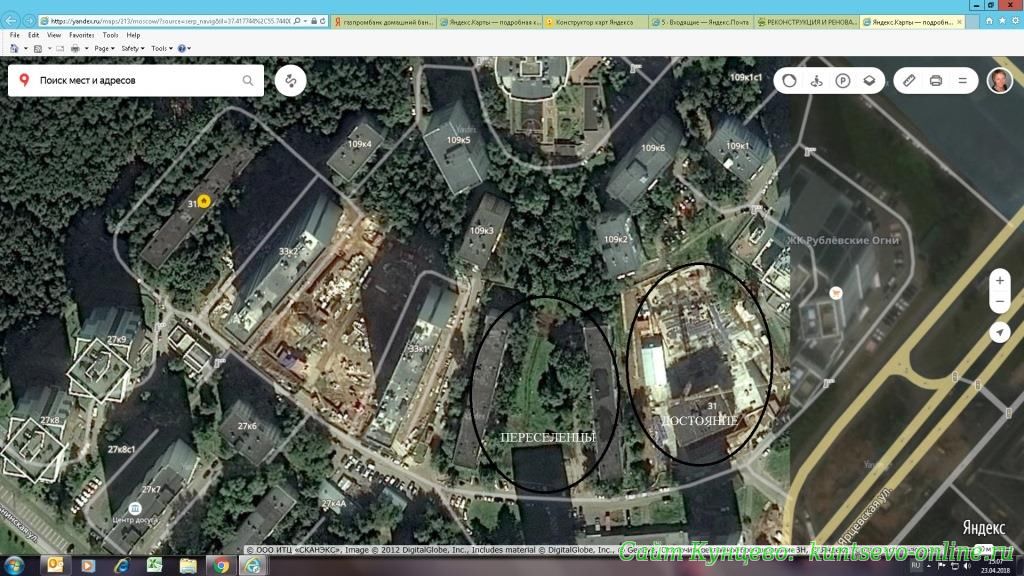This screenshot has height=576, width=1024.
Task: Switch to Входящие — Яндекс.Почта tab
Action: pos(701,22)
